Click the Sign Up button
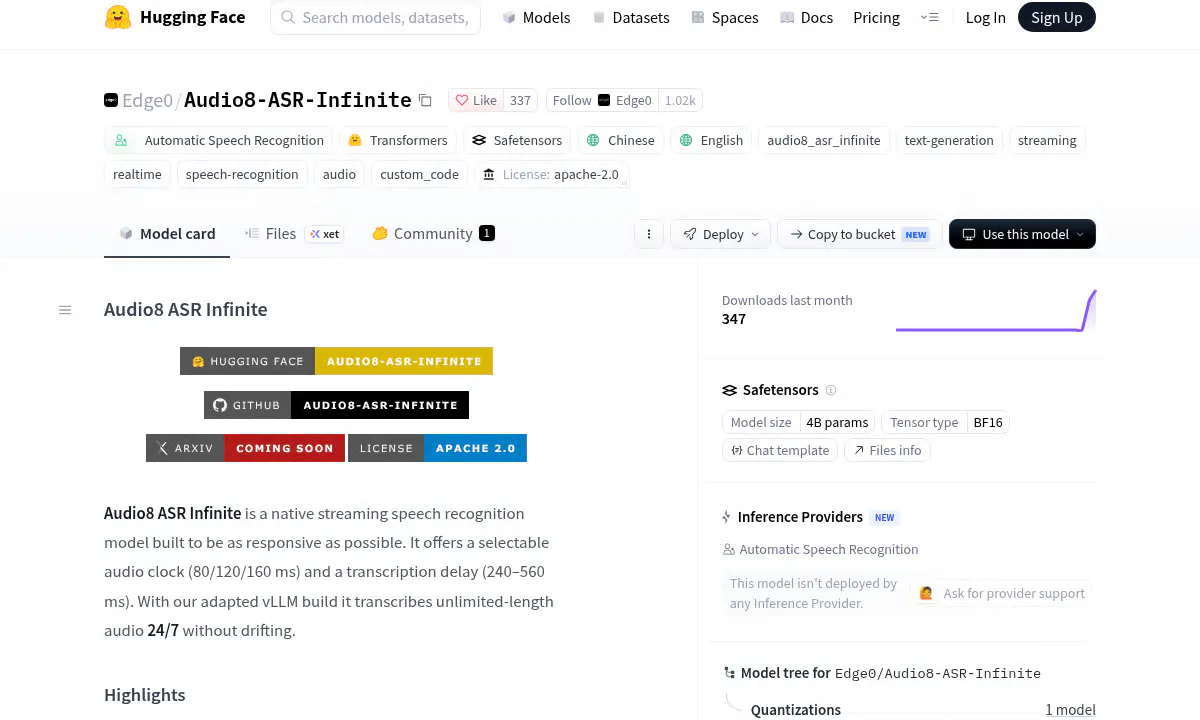The image size is (1200, 720). point(1056,17)
